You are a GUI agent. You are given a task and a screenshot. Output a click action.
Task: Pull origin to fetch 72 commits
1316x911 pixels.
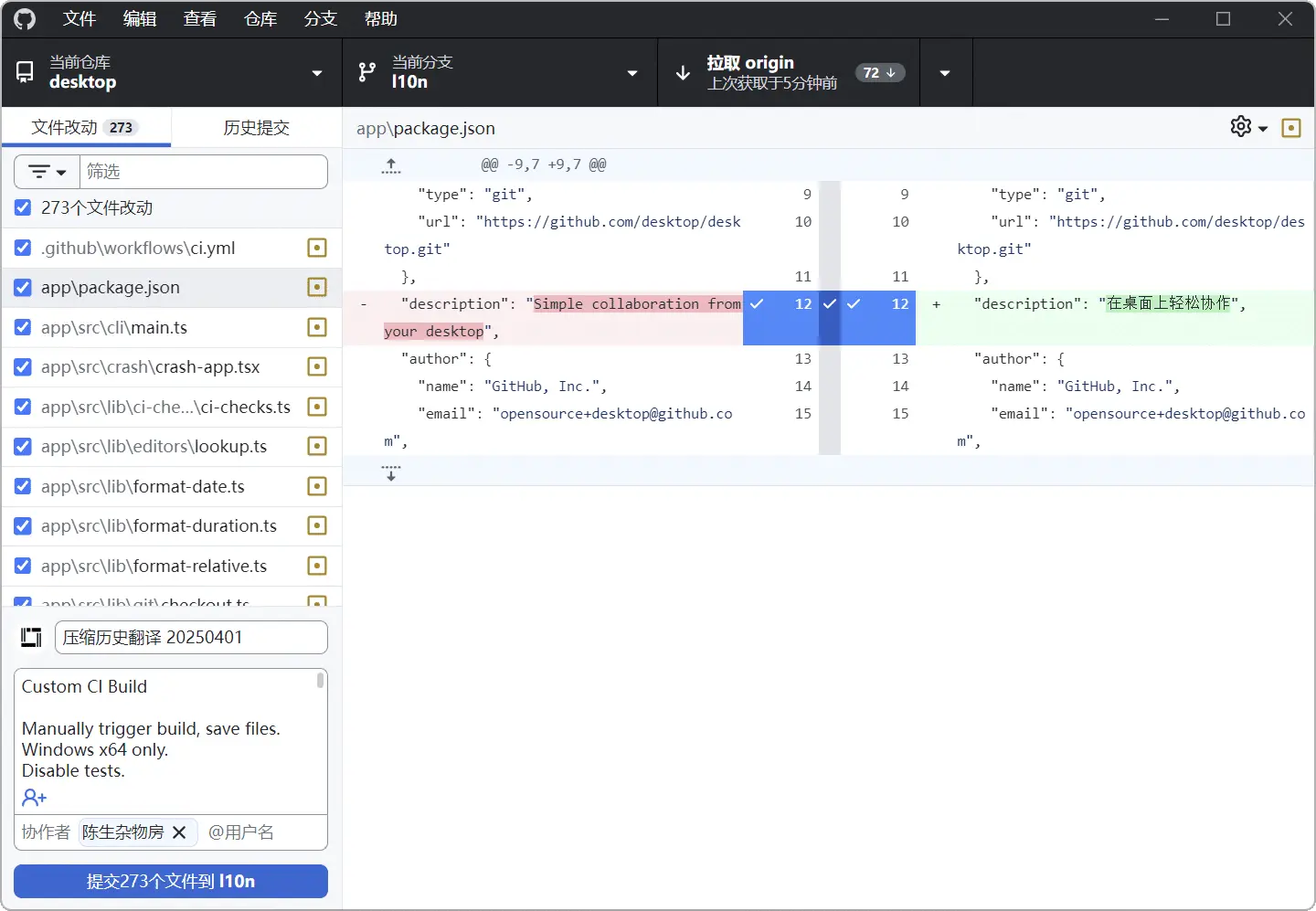[x=789, y=72]
